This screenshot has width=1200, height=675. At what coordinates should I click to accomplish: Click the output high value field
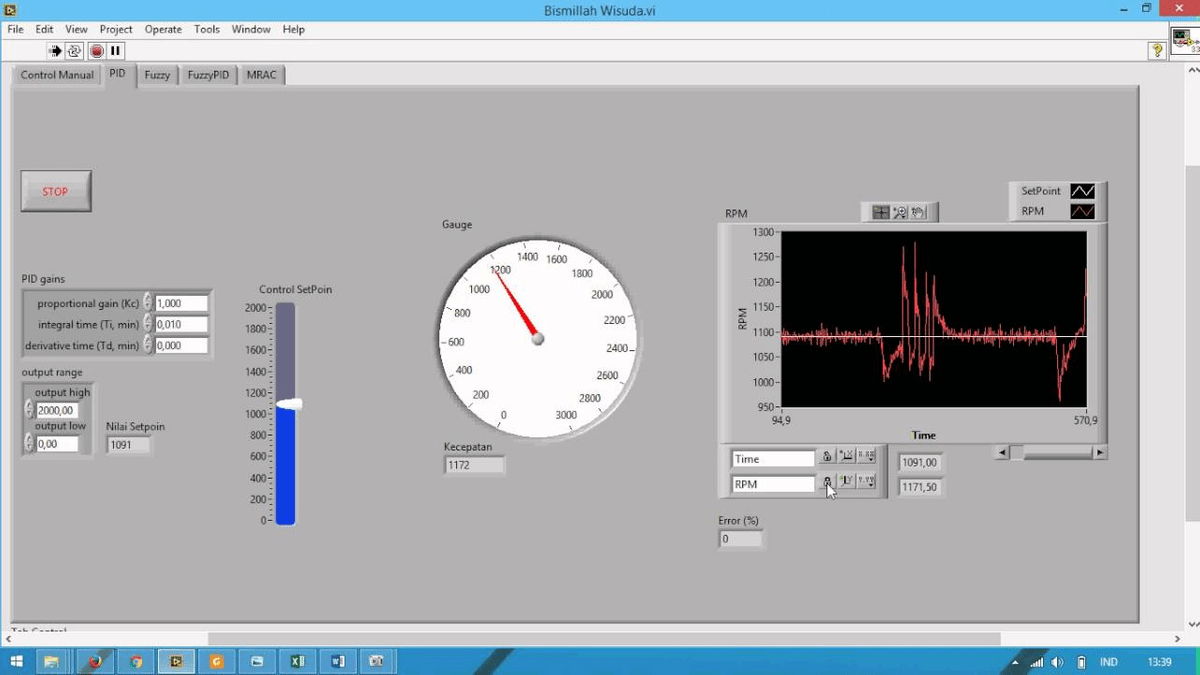(57, 410)
